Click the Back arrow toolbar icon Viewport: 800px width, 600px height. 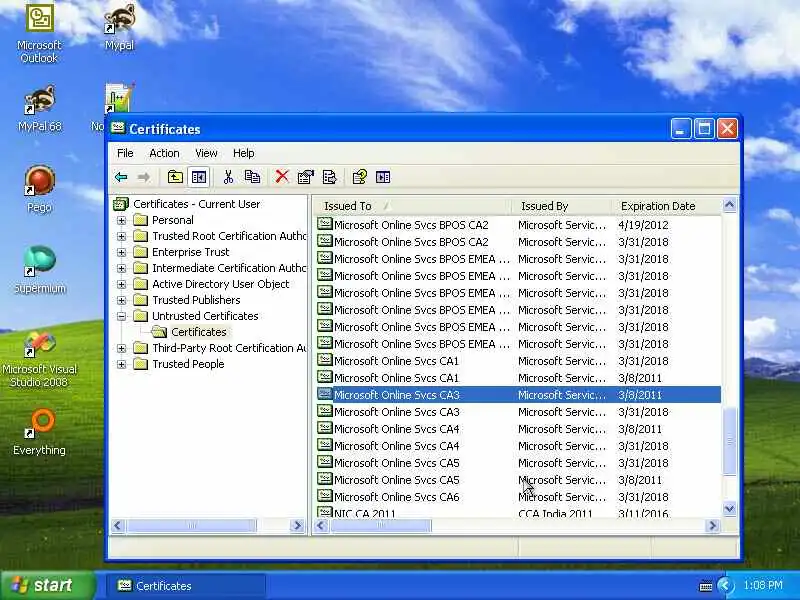pos(121,177)
